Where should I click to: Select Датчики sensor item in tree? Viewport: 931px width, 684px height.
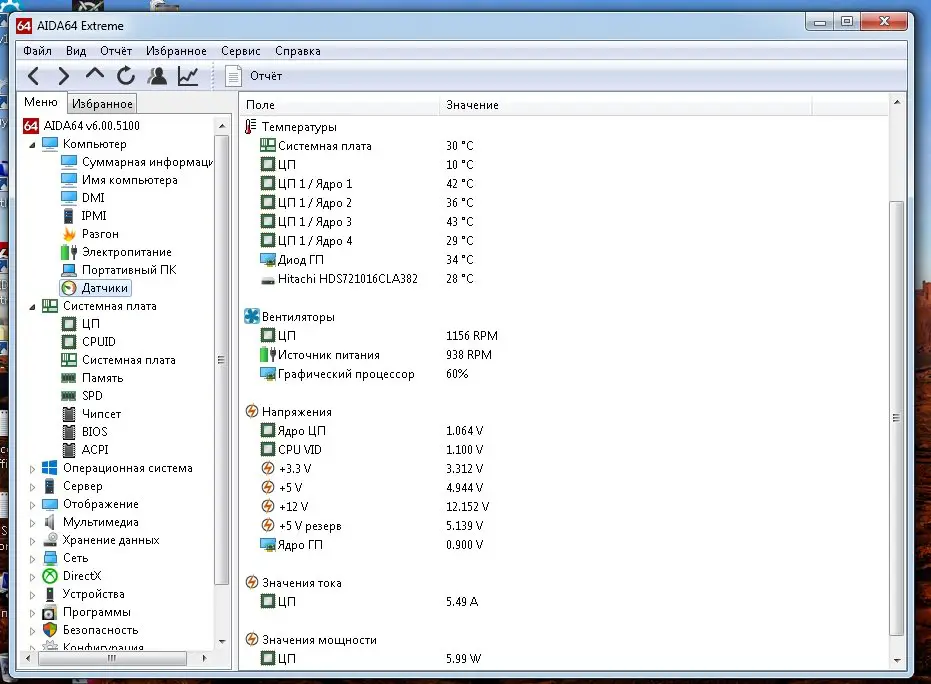tap(104, 288)
